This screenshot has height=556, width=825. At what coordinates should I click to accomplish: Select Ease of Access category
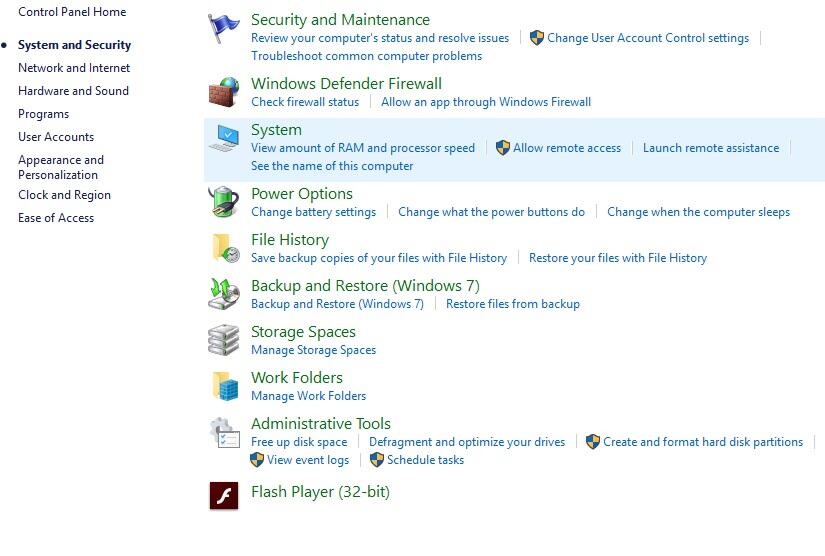click(56, 218)
